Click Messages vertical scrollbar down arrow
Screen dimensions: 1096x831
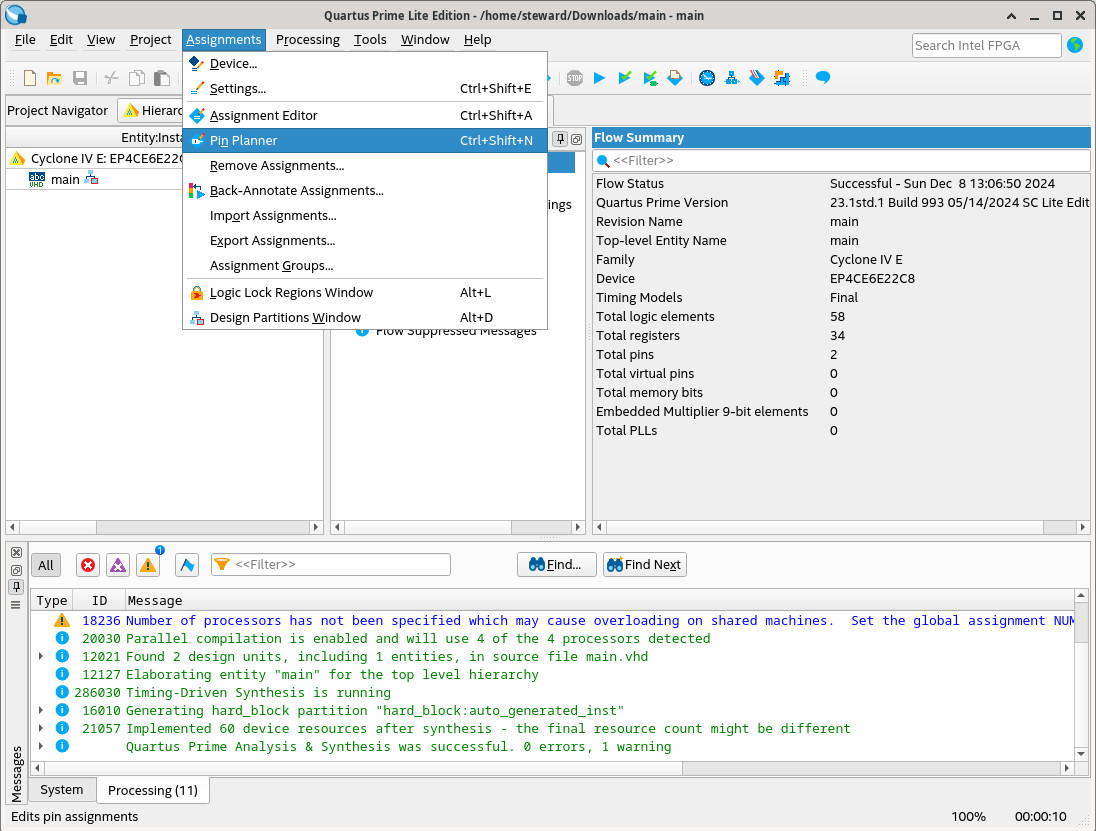(x=1081, y=753)
